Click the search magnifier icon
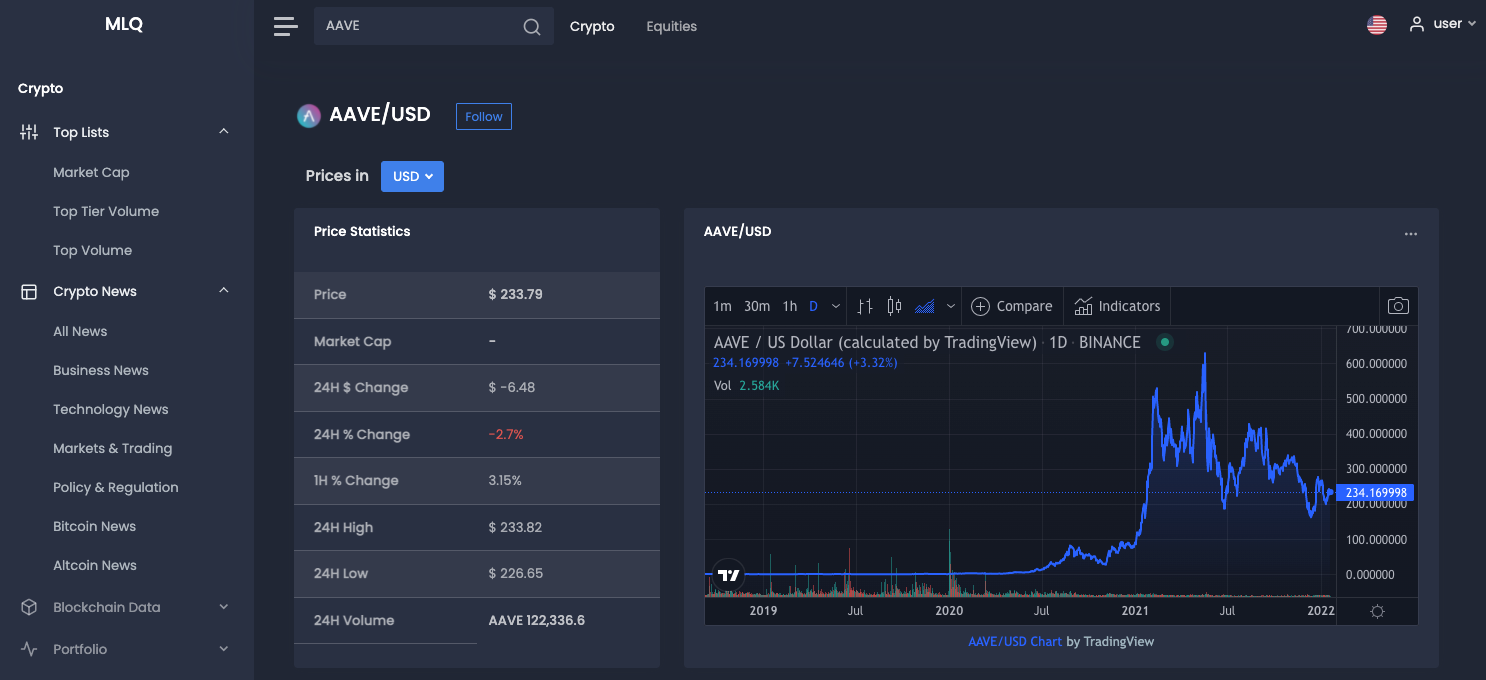This screenshot has width=1486, height=680. [x=532, y=27]
